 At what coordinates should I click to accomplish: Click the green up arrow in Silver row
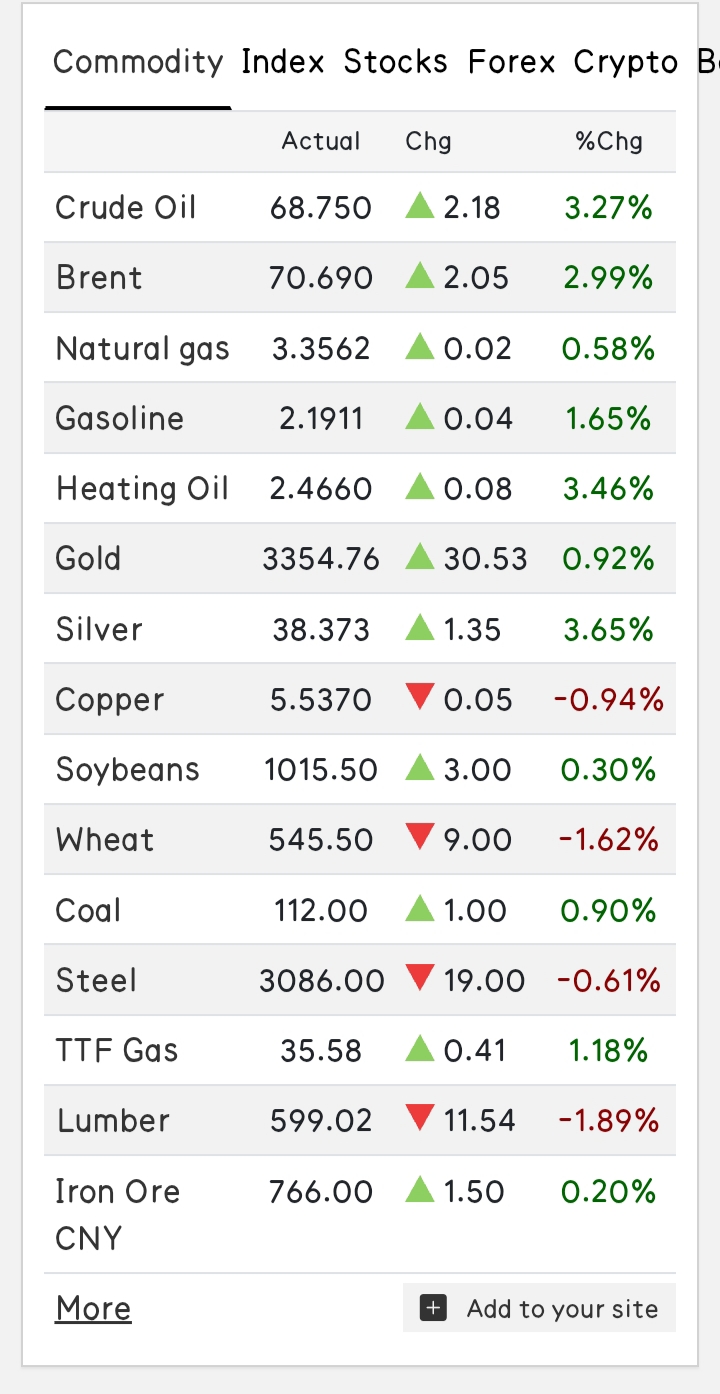pos(420,628)
